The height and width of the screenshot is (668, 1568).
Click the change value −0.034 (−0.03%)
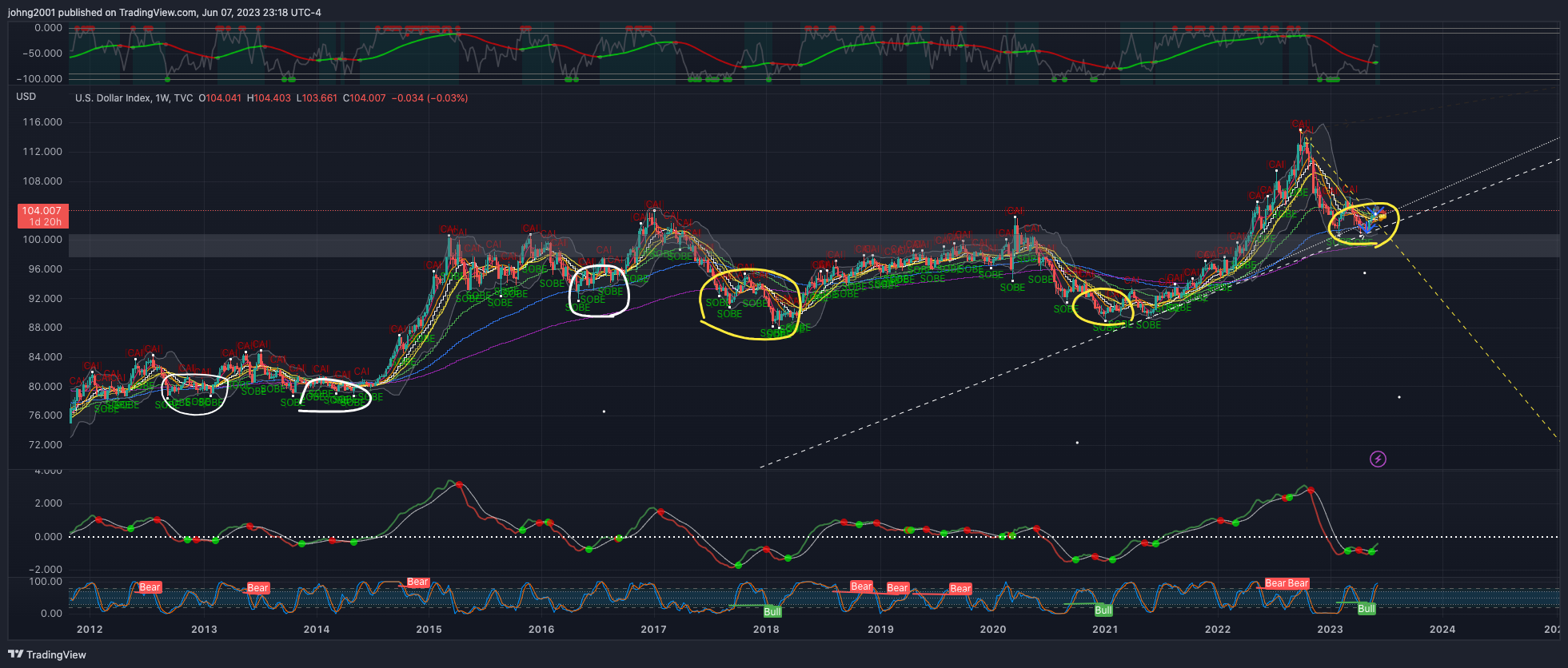pyautogui.click(x=430, y=98)
